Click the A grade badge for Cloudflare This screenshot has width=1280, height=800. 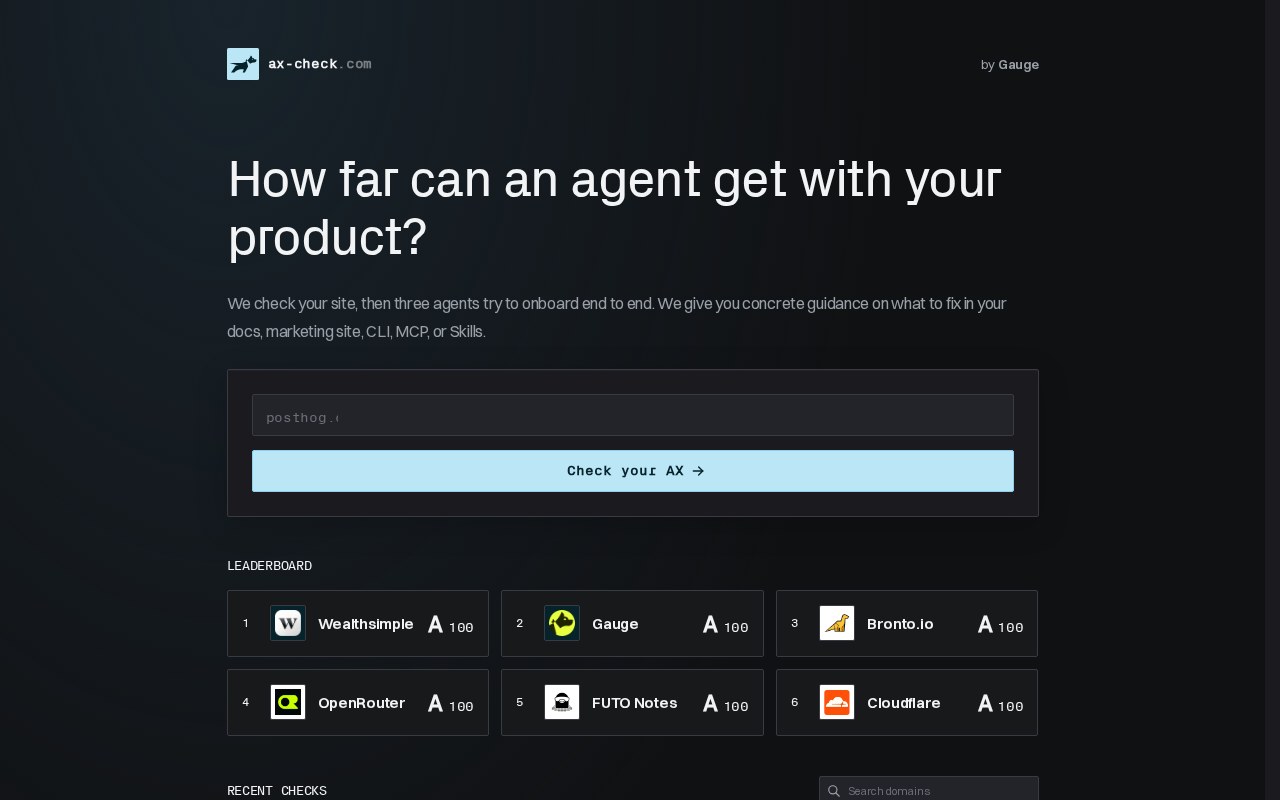(x=985, y=703)
